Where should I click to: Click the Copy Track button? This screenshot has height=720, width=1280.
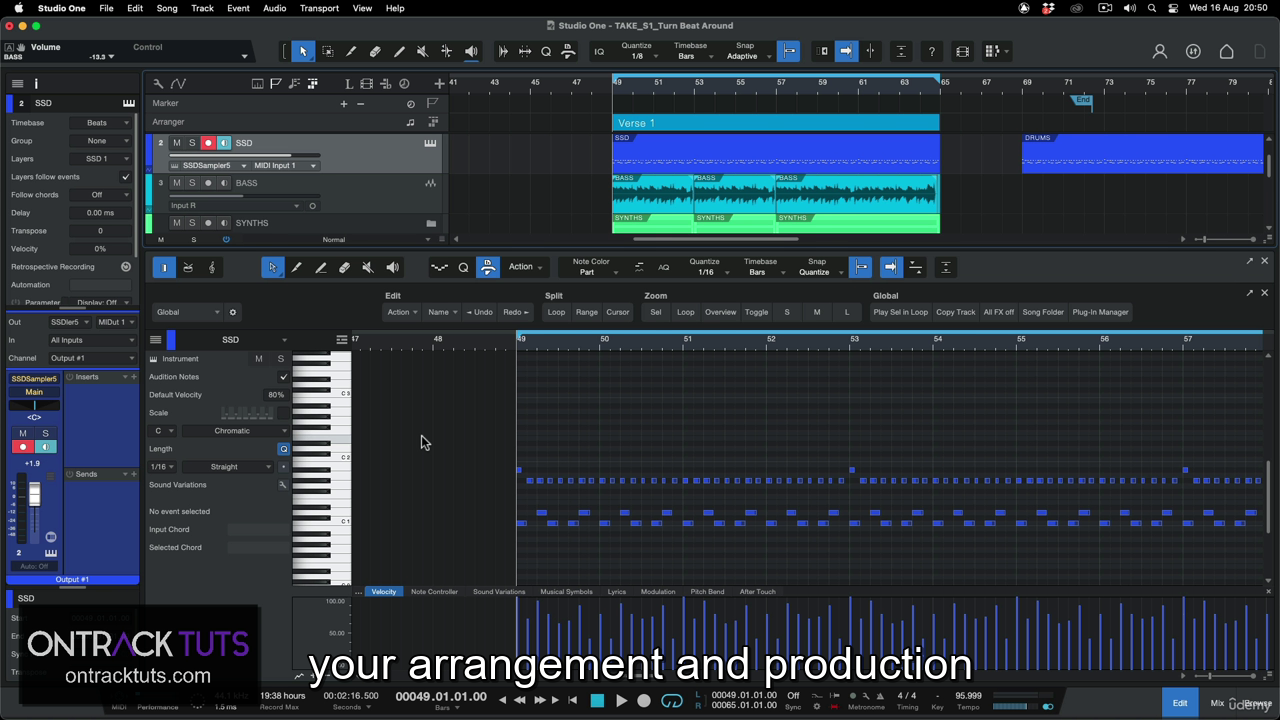[955, 312]
